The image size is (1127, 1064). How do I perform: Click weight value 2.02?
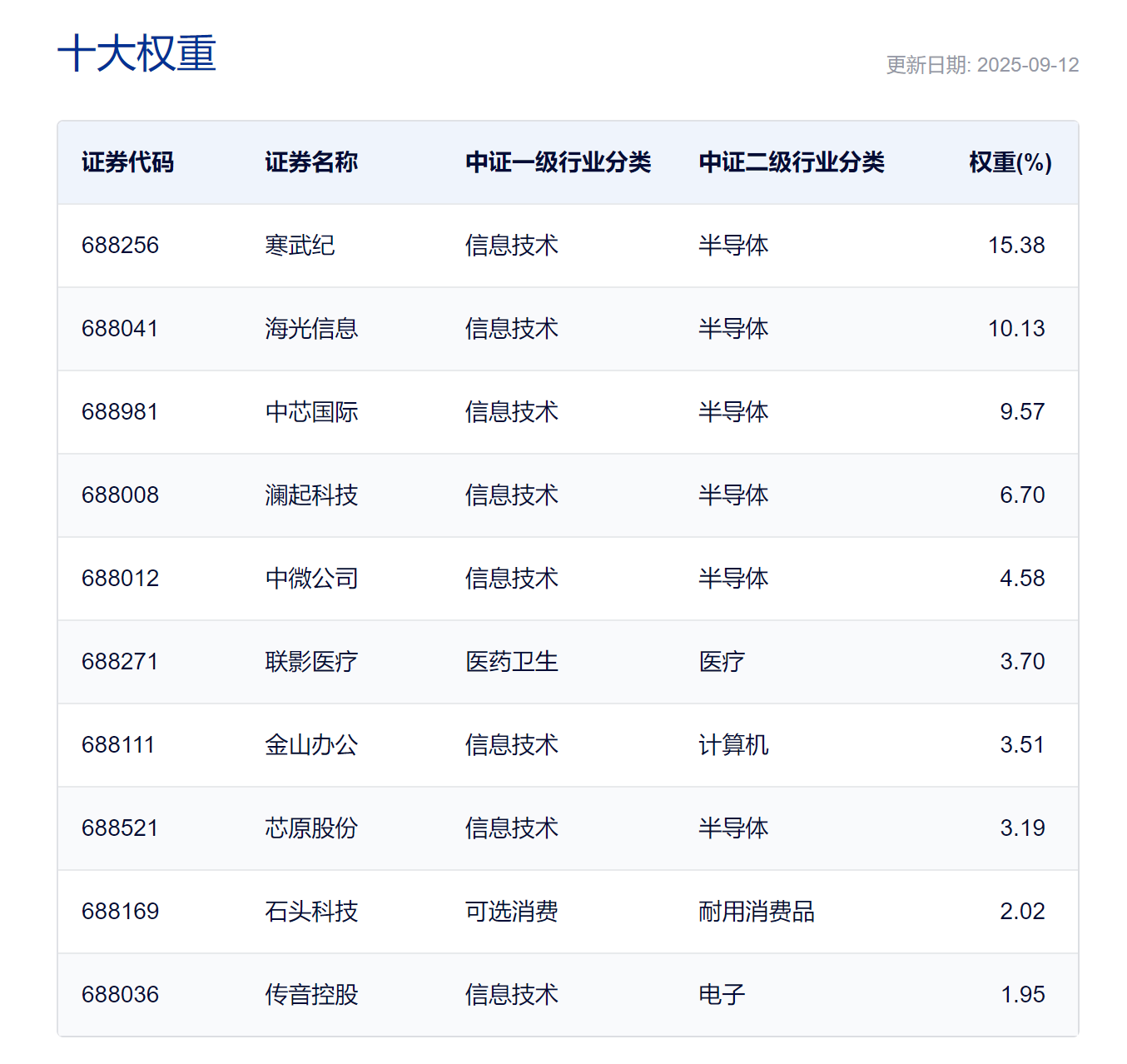coord(1022,912)
